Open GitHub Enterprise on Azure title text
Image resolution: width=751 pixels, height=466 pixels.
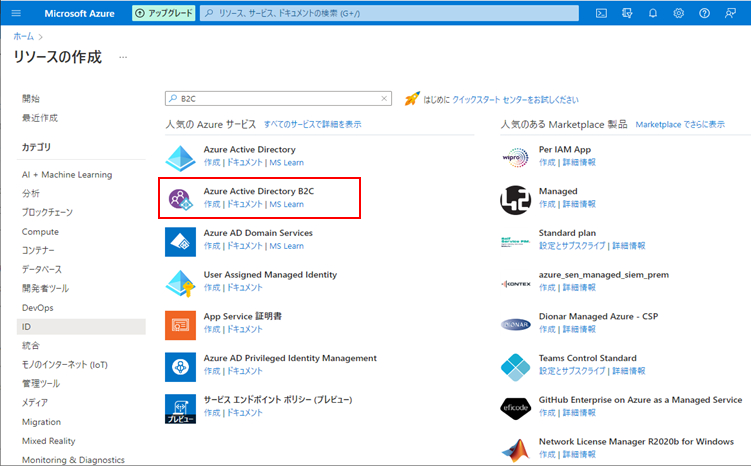tap(640, 399)
